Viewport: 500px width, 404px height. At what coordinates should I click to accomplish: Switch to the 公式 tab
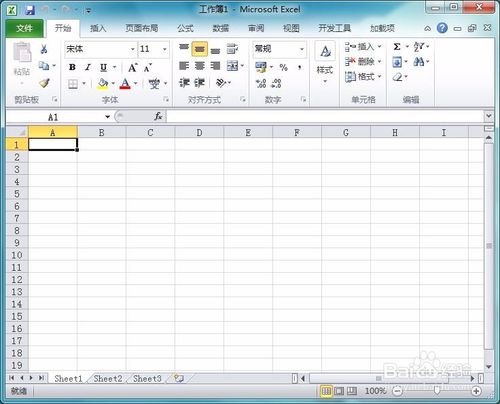click(185, 28)
